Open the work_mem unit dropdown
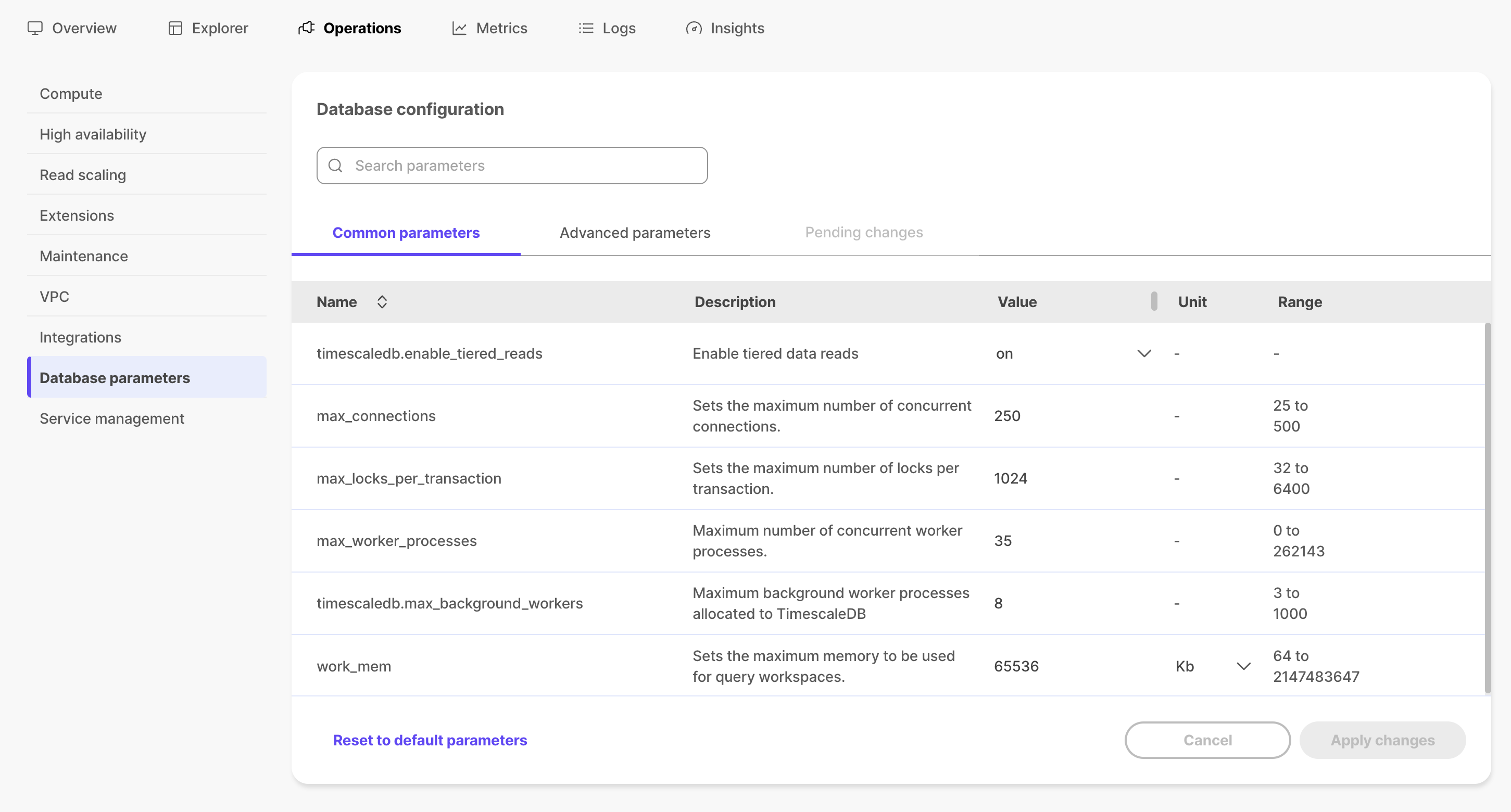Image resolution: width=1511 pixels, height=812 pixels. coord(1243,665)
